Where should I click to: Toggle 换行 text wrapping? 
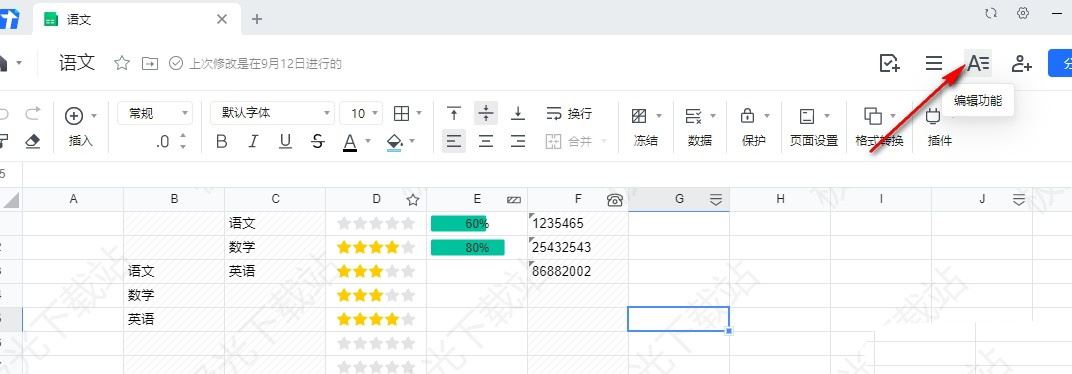[569, 113]
